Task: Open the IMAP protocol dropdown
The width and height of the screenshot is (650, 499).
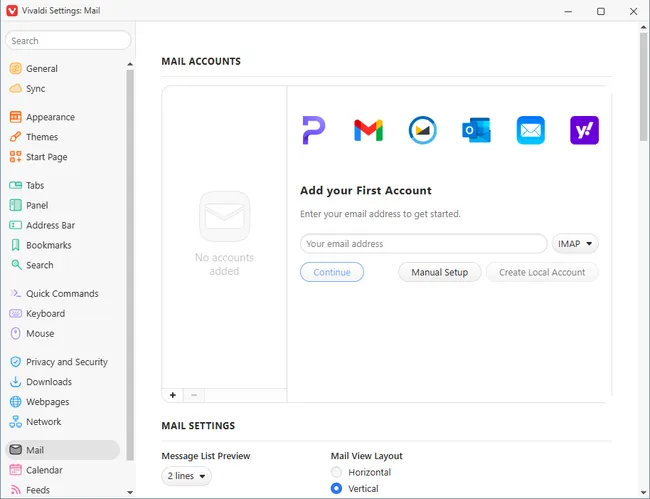Action: pyautogui.click(x=575, y=243)
